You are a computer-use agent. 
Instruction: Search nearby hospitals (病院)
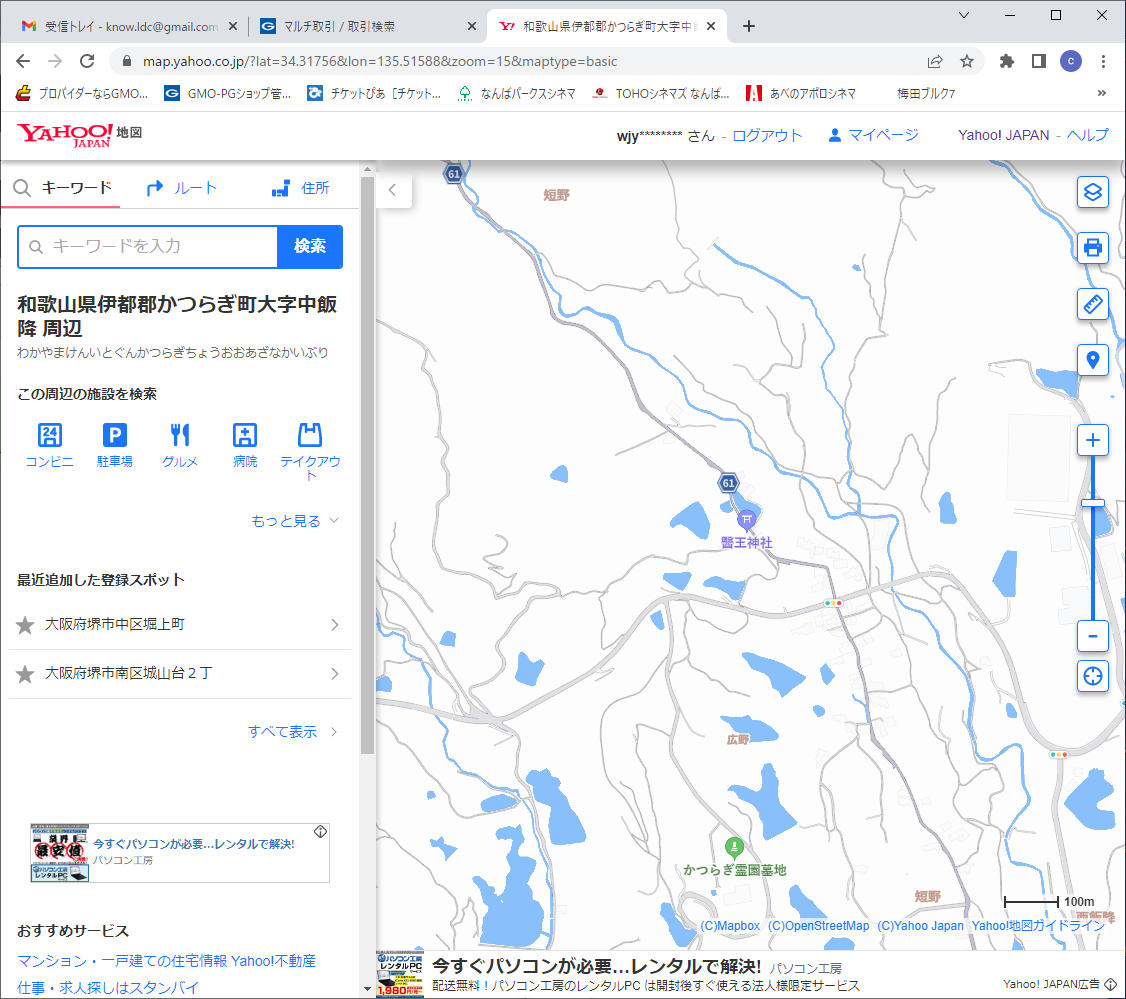245,445
